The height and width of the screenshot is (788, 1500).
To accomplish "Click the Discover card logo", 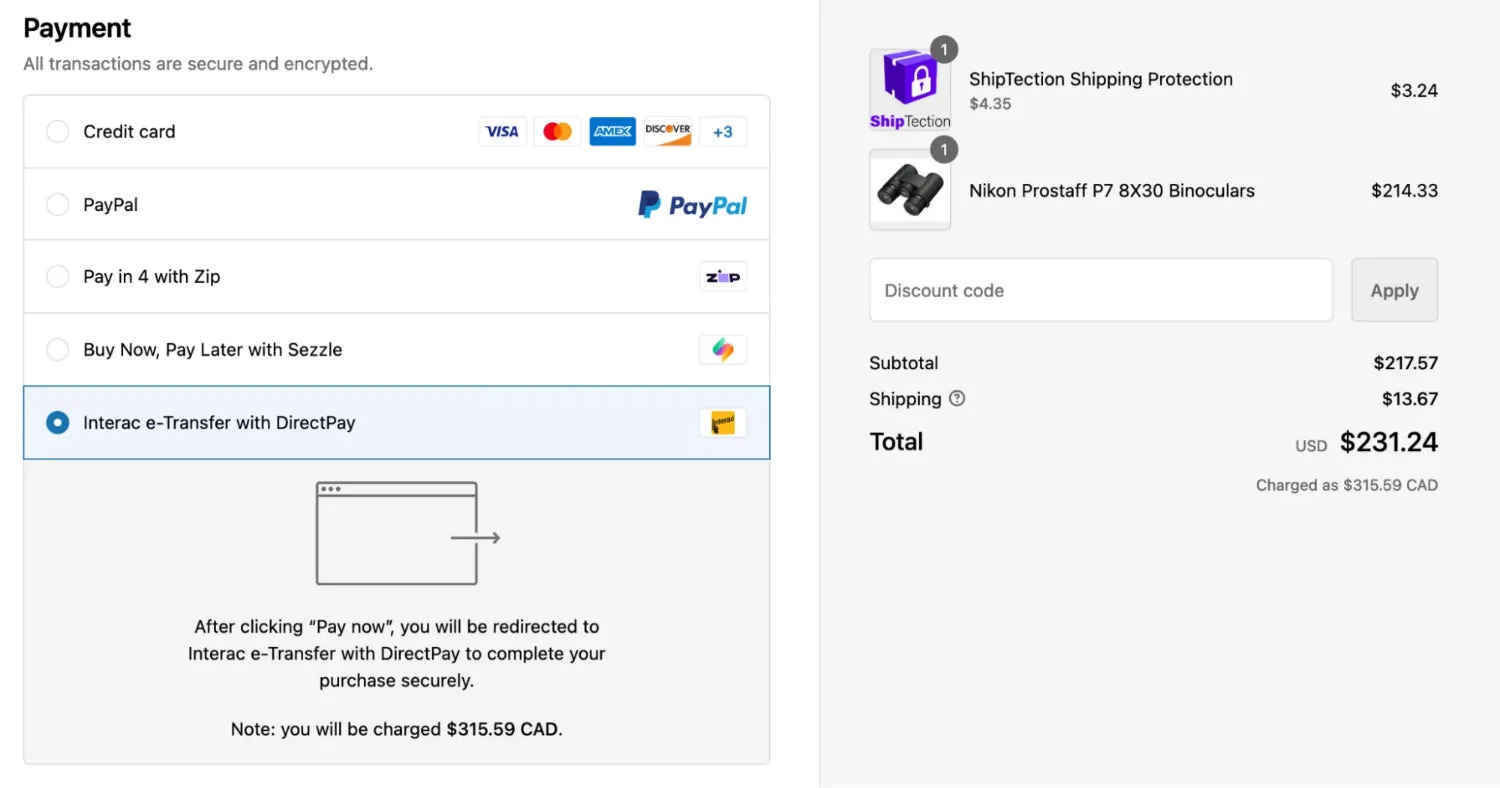I will (667, 131).
